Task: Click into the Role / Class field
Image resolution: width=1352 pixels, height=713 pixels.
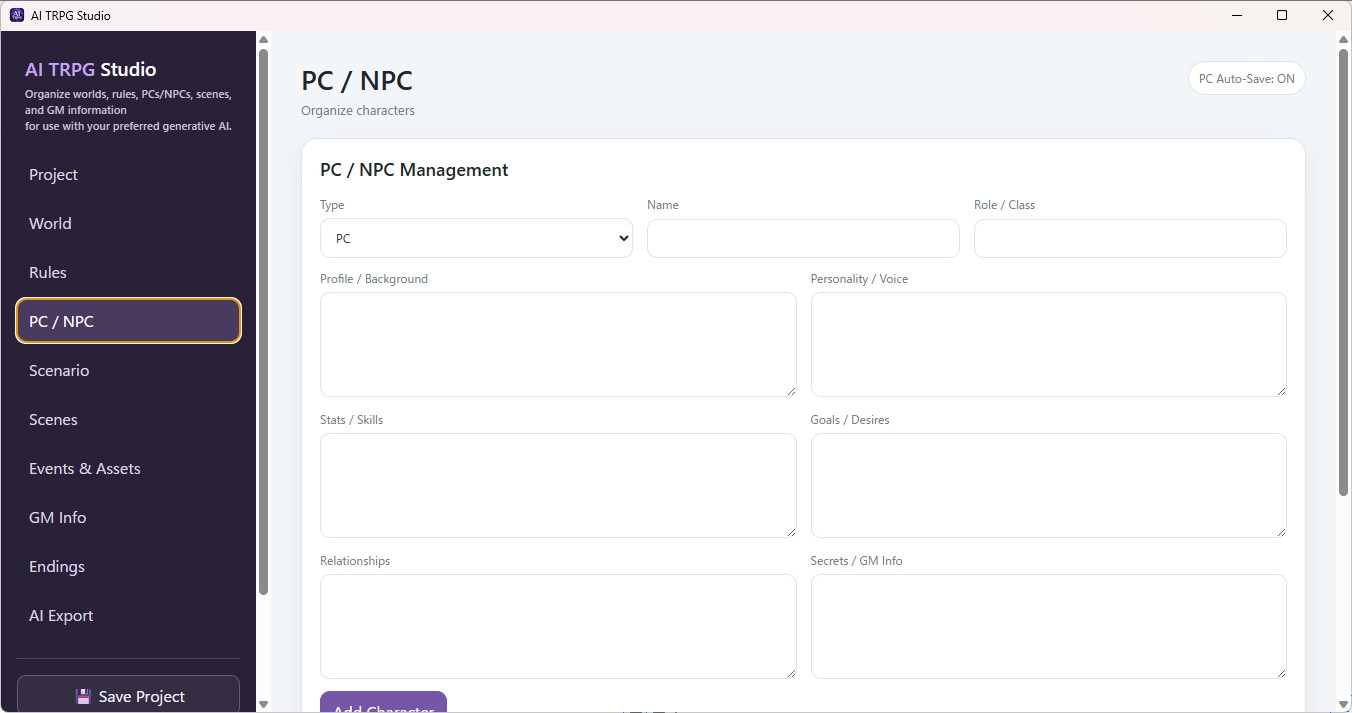Action: click(1130, 238)
